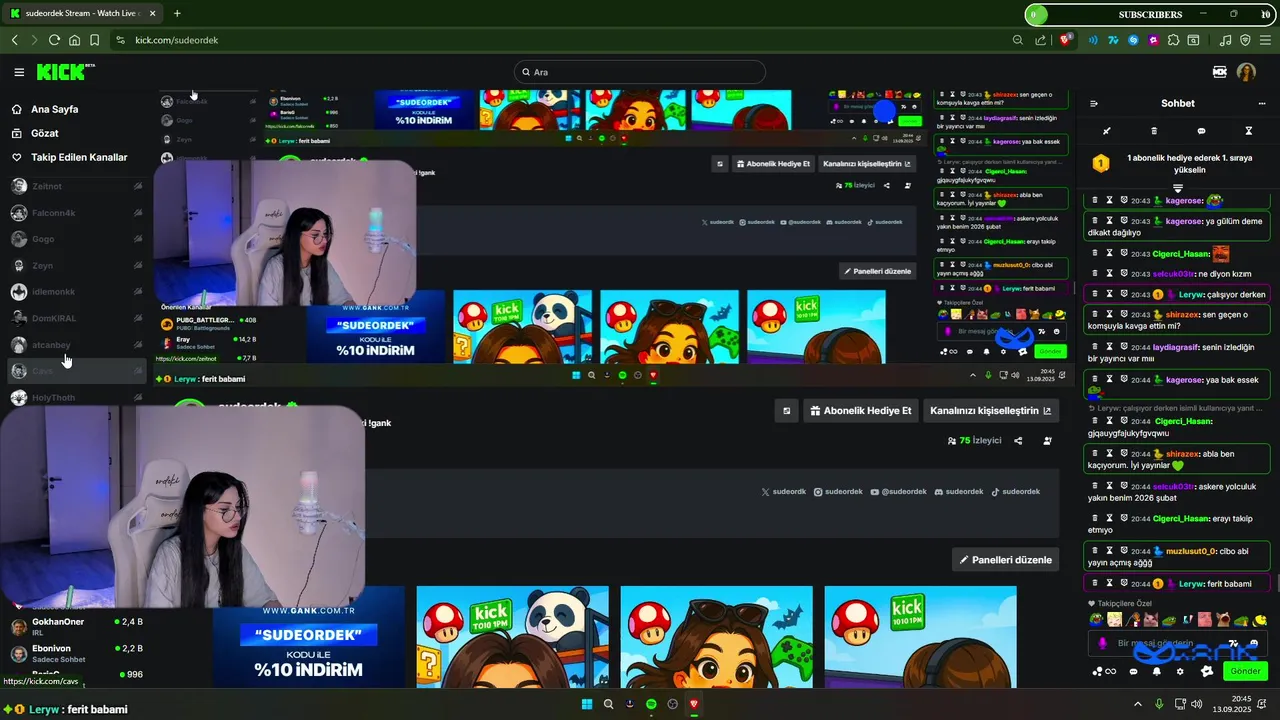Click the green KICK logo
Viewport: 1280px width, 720px height.
pyautogui.click(x=62, y=72)
